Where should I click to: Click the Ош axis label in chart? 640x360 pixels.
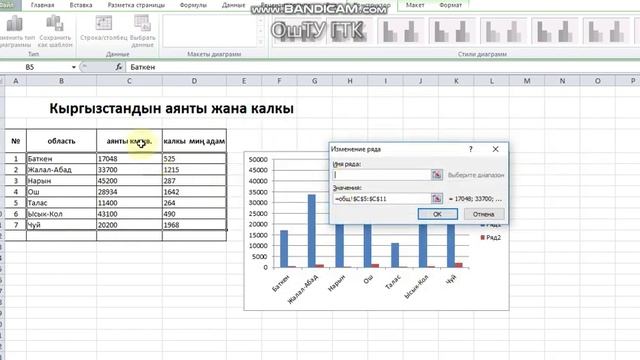tap(368, 279)
